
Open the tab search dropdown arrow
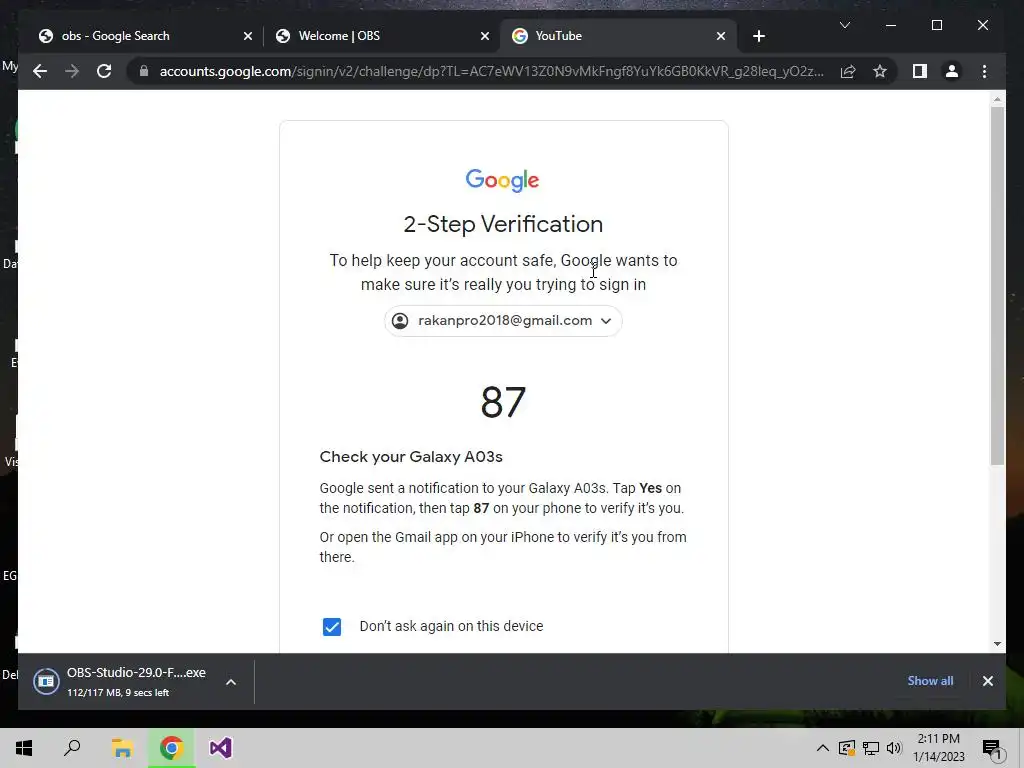point(844,25)
